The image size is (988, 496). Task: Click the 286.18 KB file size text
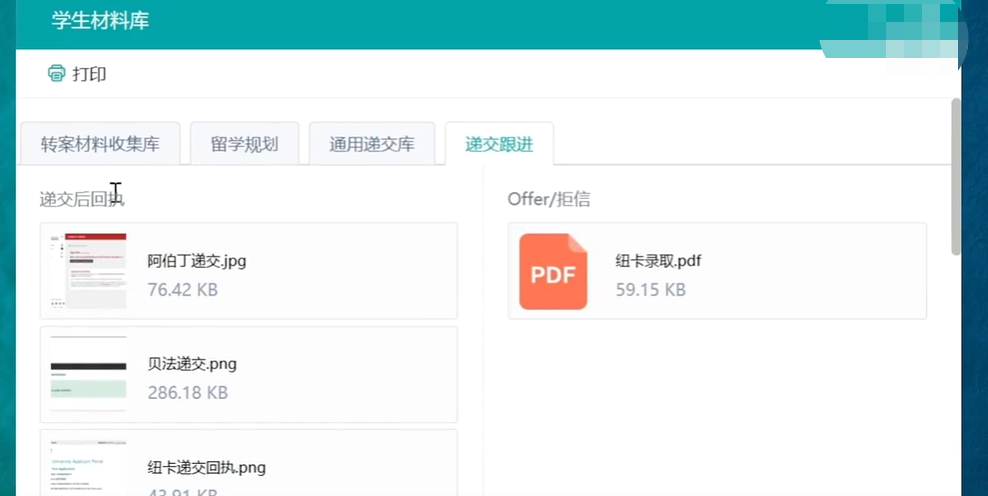pyautogui.click(x=187, y=392)
